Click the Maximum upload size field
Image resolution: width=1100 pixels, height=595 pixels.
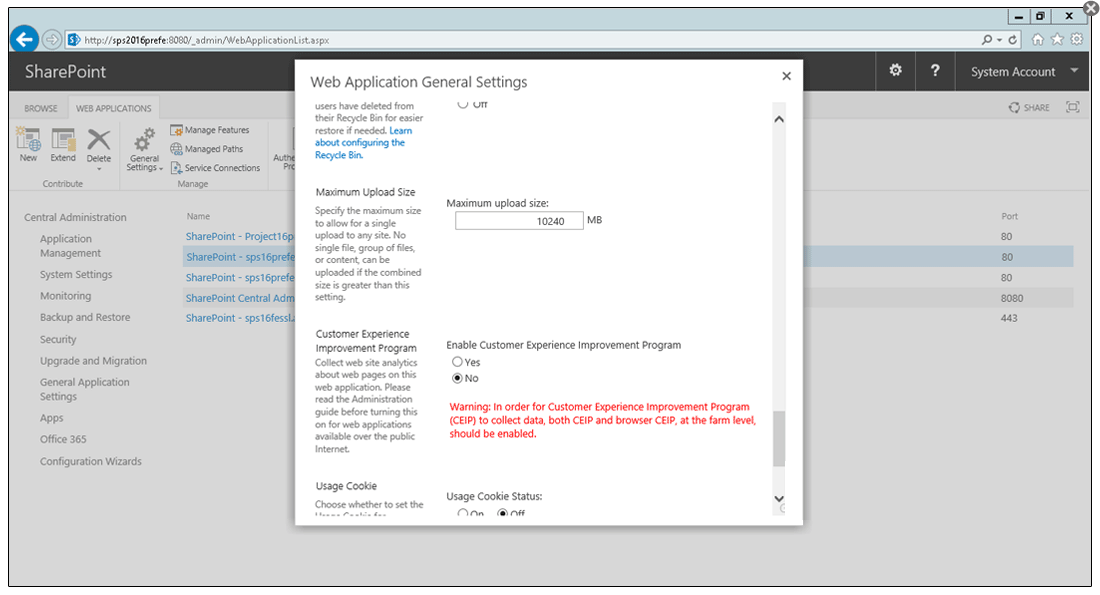(x=519, y=221)
